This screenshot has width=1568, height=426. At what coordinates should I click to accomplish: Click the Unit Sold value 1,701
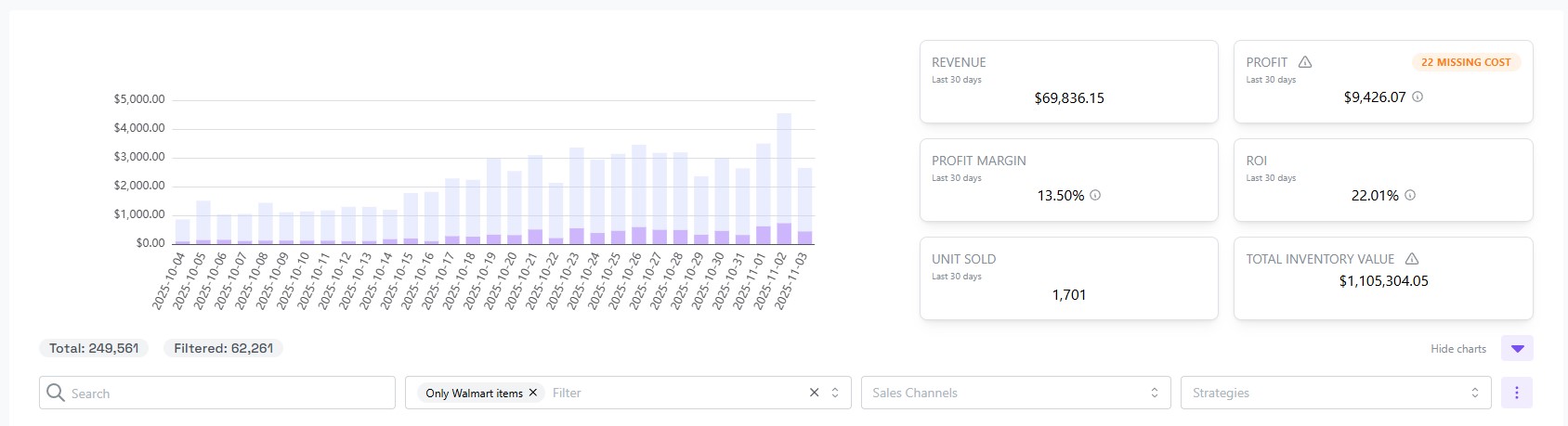[1069, 294]
